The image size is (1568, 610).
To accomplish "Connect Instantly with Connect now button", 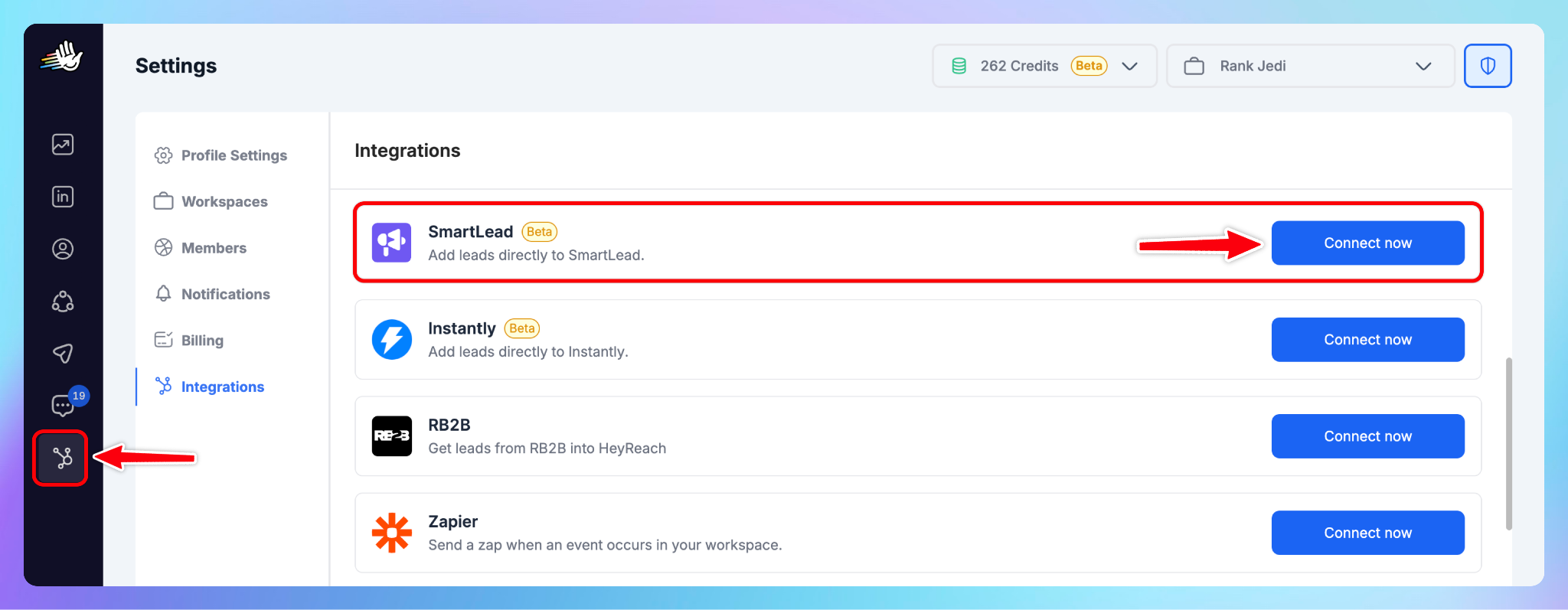I will tap(1367, 339).
